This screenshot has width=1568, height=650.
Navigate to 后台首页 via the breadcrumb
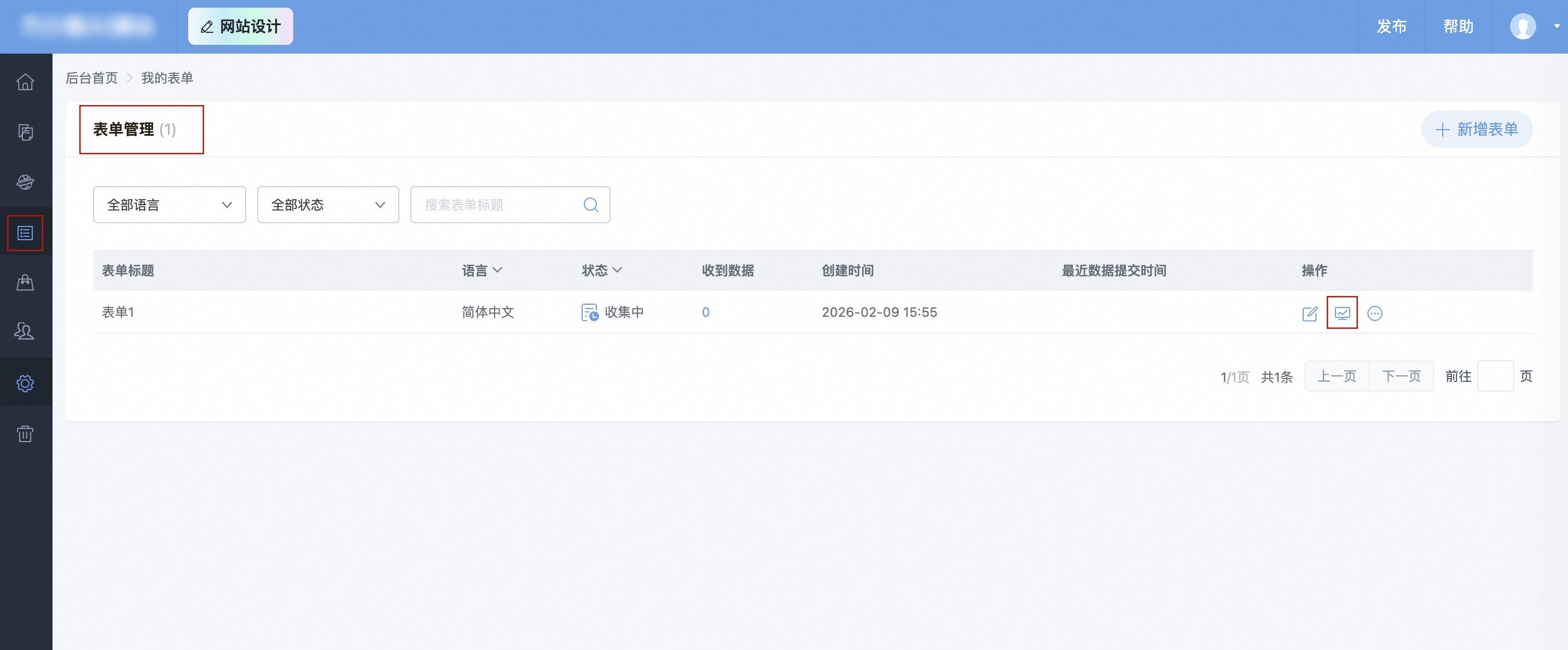point(92,77)
